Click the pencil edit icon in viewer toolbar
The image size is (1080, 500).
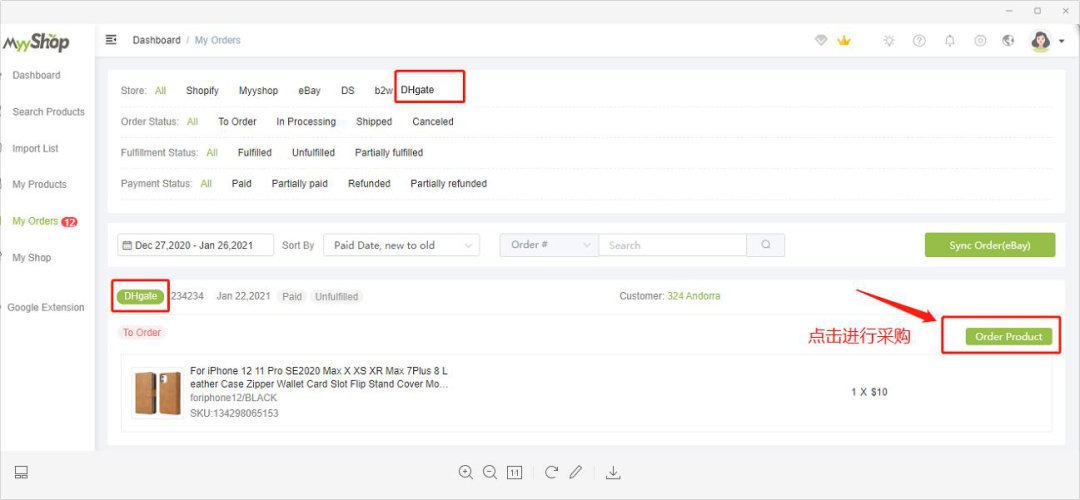click(x=576, y=472)
